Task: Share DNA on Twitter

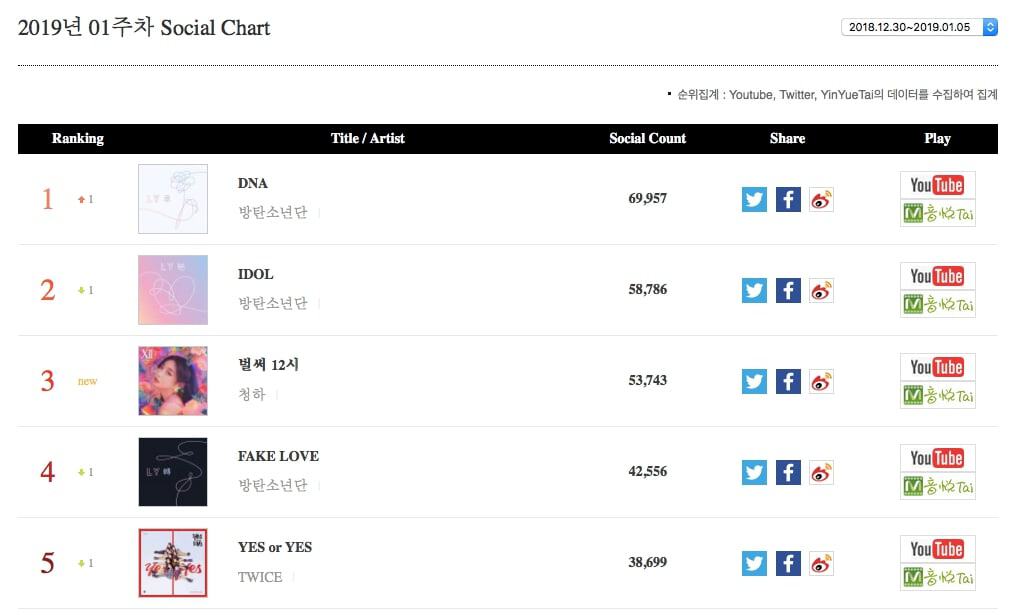Action: pyautogui.click(x=754, y=199)
